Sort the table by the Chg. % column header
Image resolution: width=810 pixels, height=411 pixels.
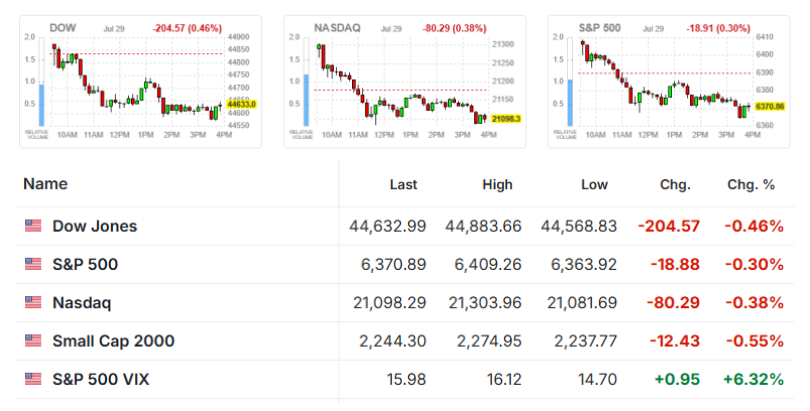[751, 185]
